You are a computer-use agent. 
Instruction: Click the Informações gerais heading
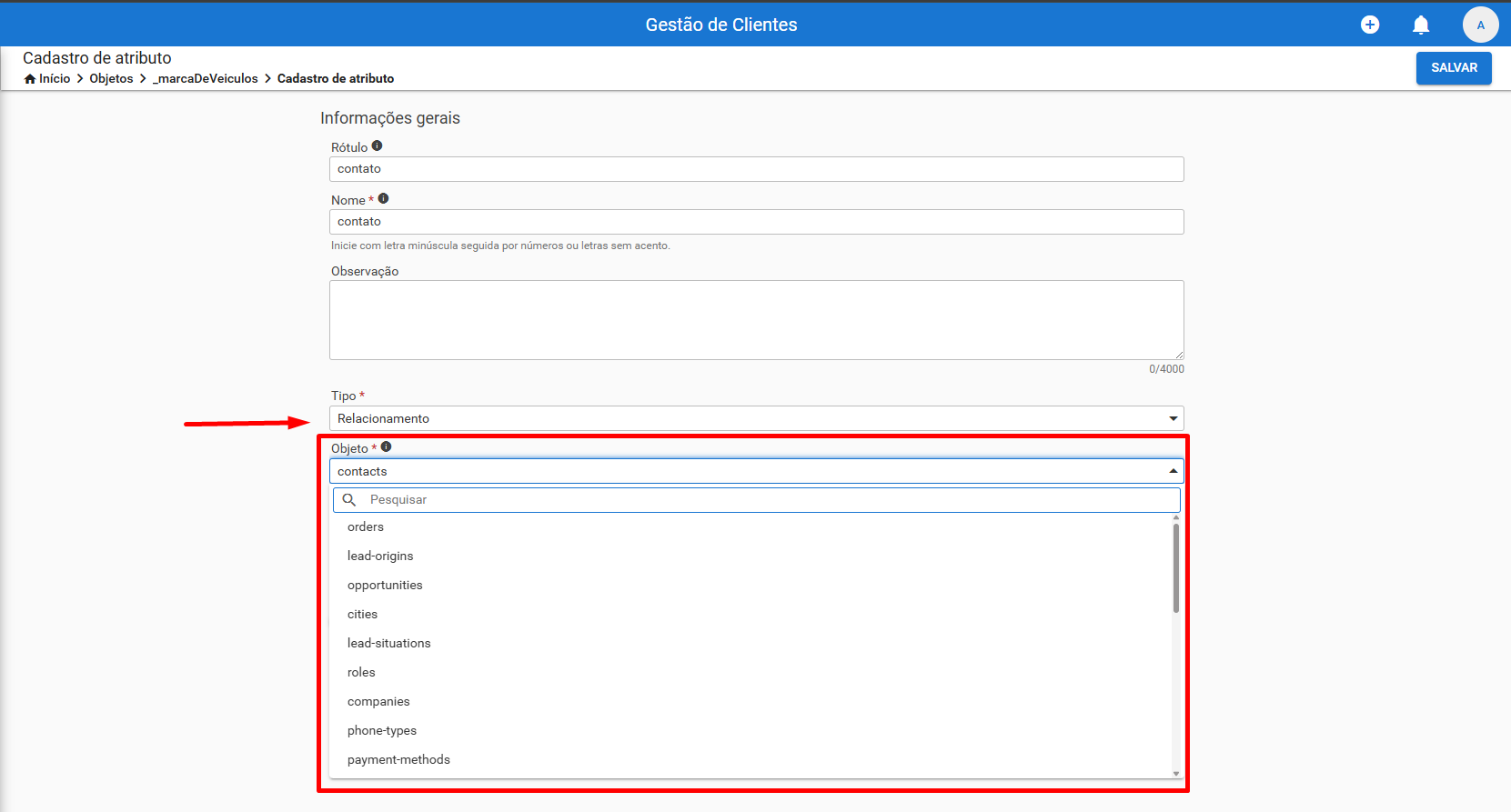pos(390,118)
